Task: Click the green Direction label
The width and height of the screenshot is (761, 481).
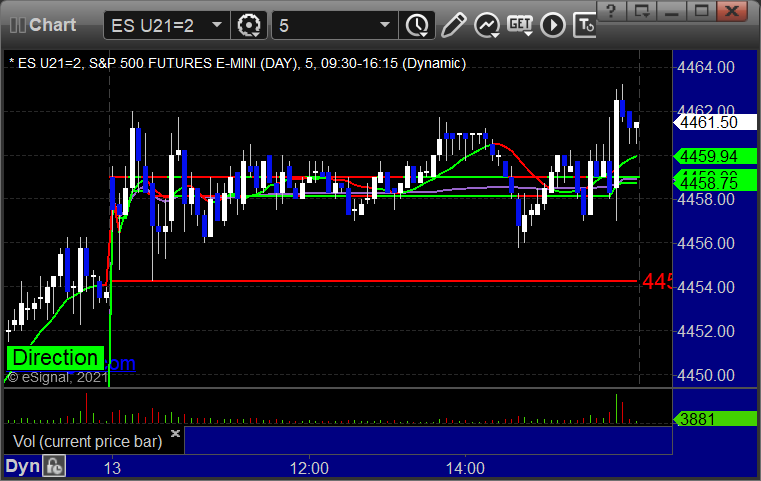Action: pyautogui.click(x=55, y=358)
